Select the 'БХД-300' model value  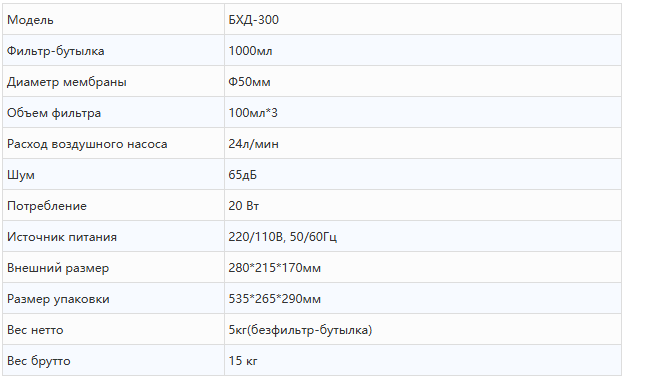253,20
